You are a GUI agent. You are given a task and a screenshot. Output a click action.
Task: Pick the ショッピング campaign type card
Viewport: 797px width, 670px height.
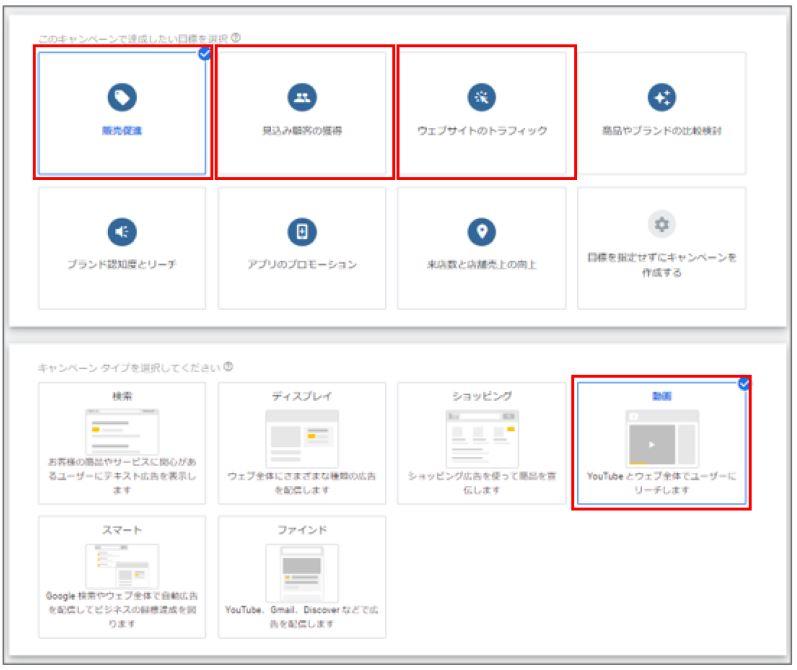pos(481,443)
